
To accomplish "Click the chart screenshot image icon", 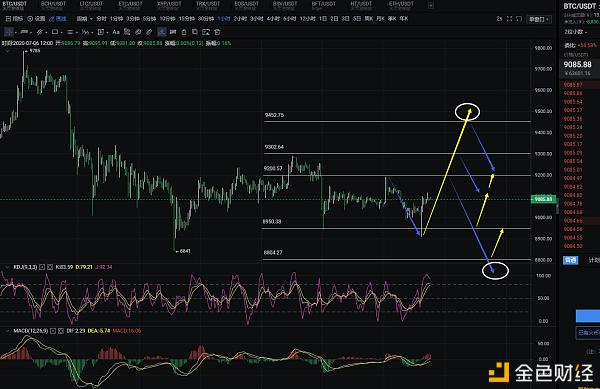I will (x=206, y=32).
